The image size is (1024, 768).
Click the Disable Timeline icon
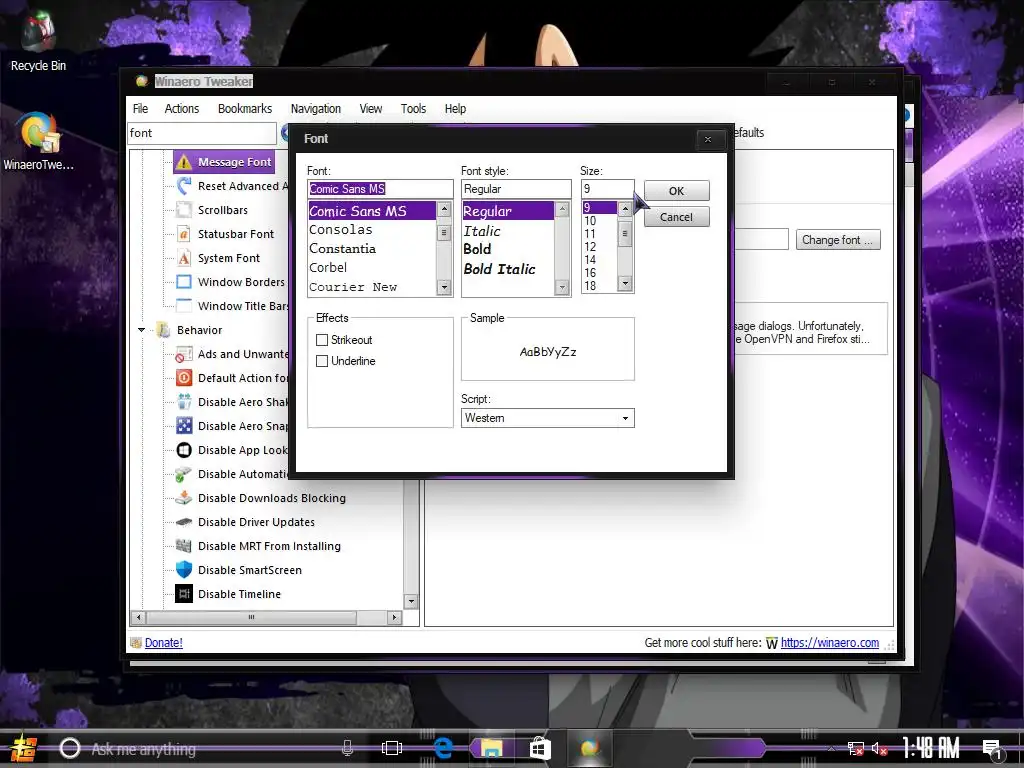(184, 594)
